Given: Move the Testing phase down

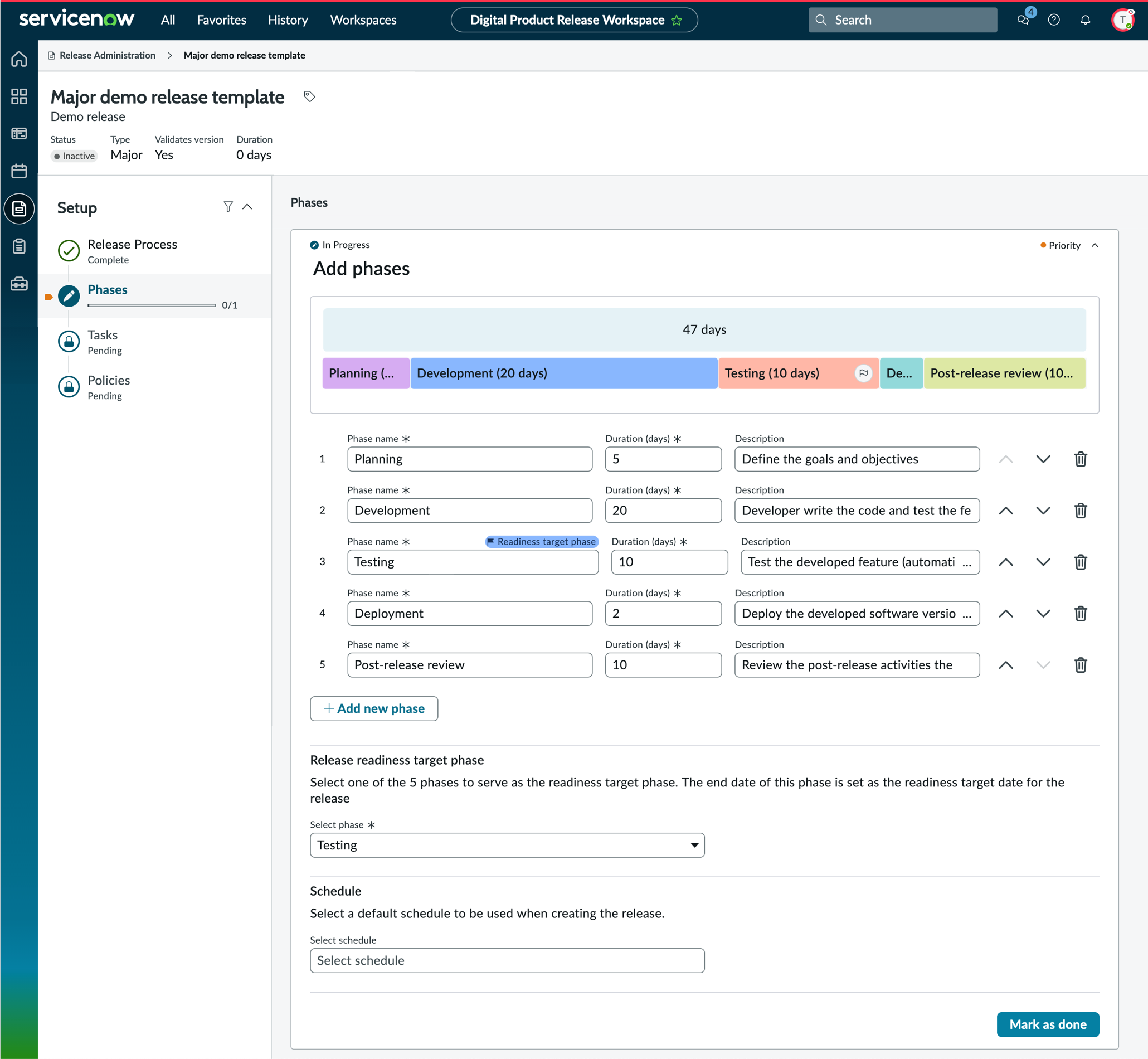Looking at the screenshot, I should [x=1043, y=562].
